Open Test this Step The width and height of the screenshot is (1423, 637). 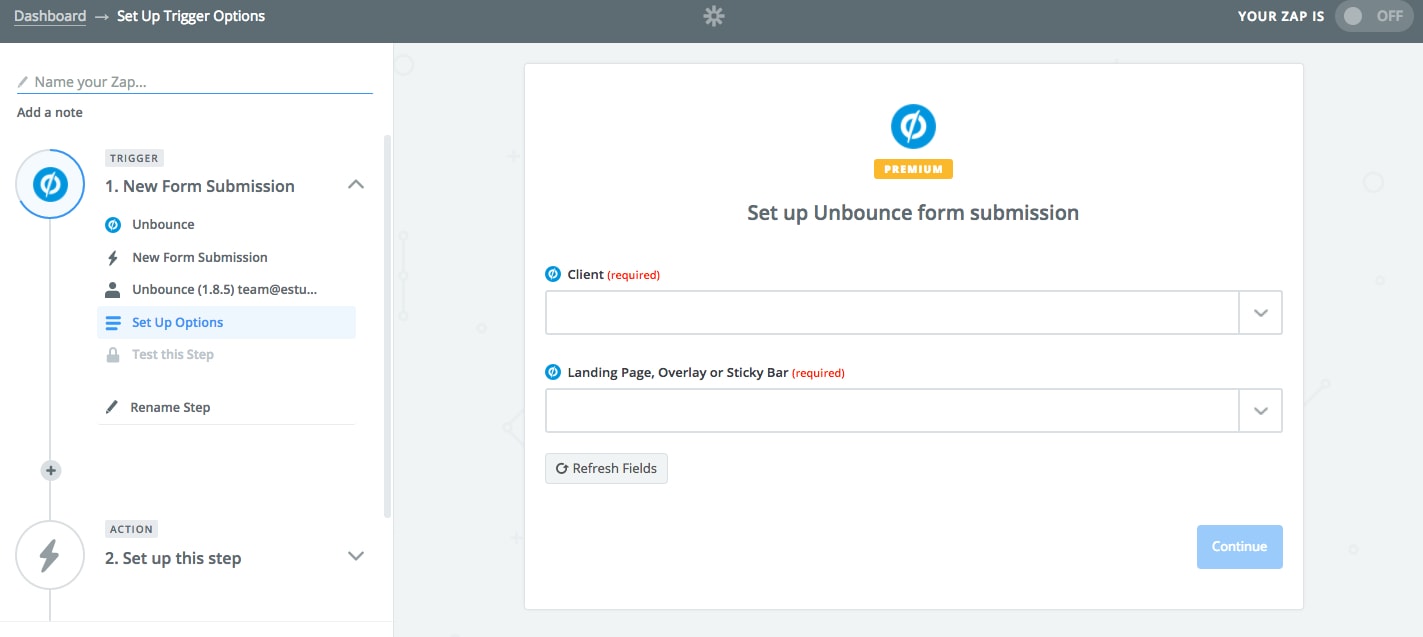[173, 354]
